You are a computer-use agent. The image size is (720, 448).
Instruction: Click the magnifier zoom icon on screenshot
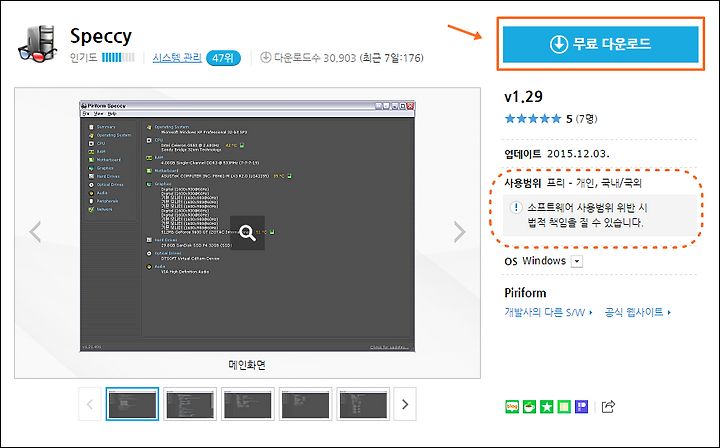point(247,233)
